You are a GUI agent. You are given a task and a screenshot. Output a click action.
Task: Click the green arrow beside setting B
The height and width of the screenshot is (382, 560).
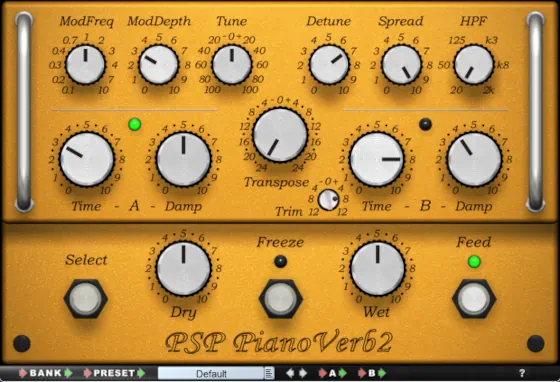click(382, 373)
